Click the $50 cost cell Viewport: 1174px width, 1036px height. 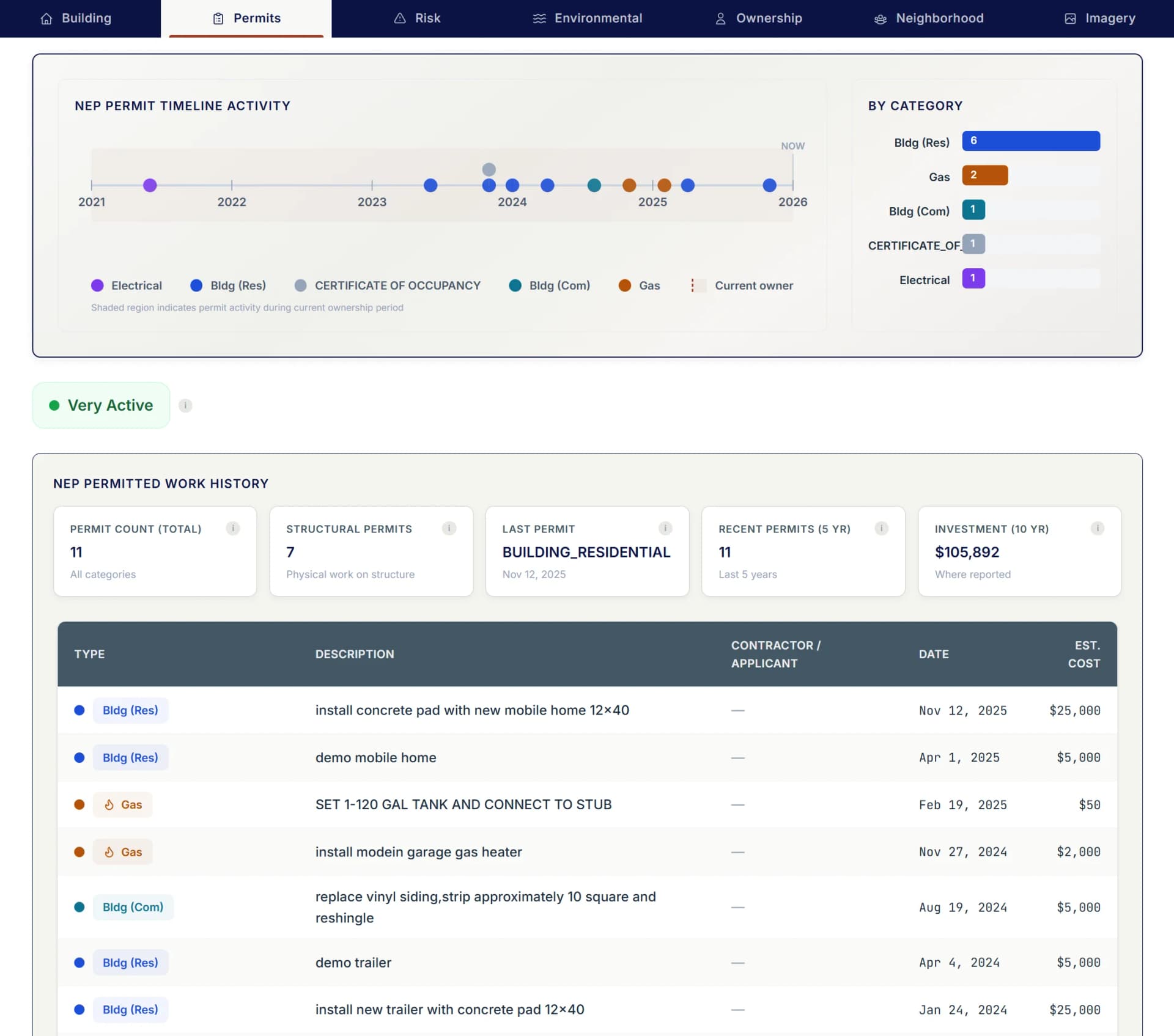1089,804
